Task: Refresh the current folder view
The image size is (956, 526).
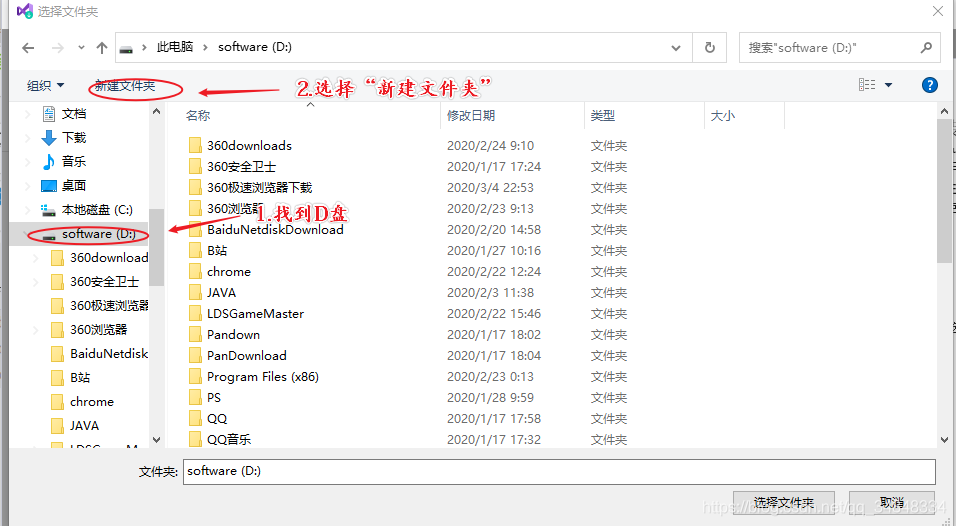Action: tap(710, 48)
